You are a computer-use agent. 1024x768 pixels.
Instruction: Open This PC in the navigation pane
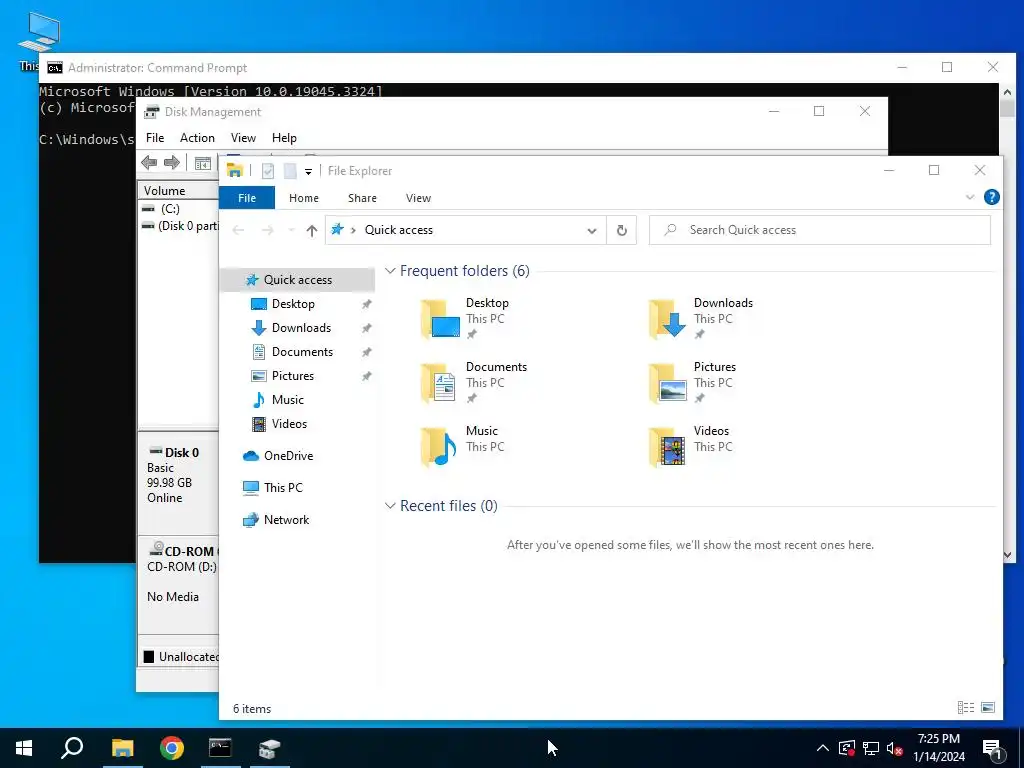(283, 487)
